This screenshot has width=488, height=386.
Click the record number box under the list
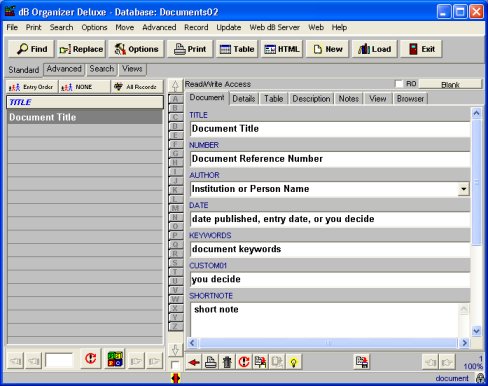[59, 360]
